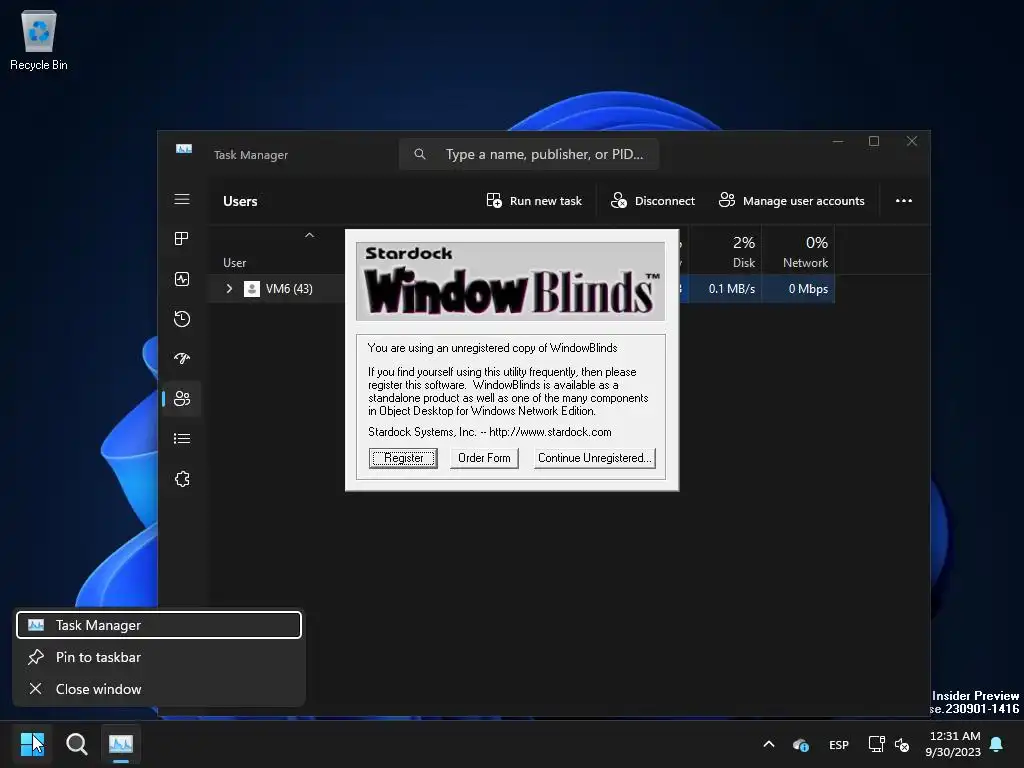
Task: Click the Stardock WindowBlinds logo banner
Action: tap(511, 281)
